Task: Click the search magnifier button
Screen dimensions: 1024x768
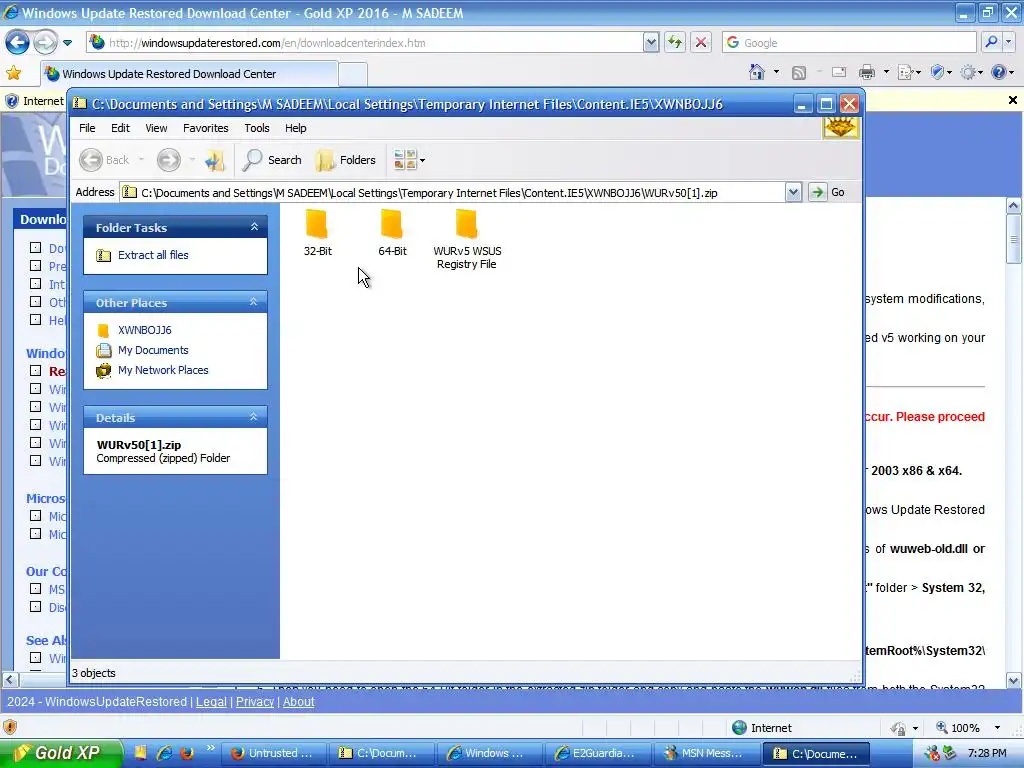Action: (991, 43)
